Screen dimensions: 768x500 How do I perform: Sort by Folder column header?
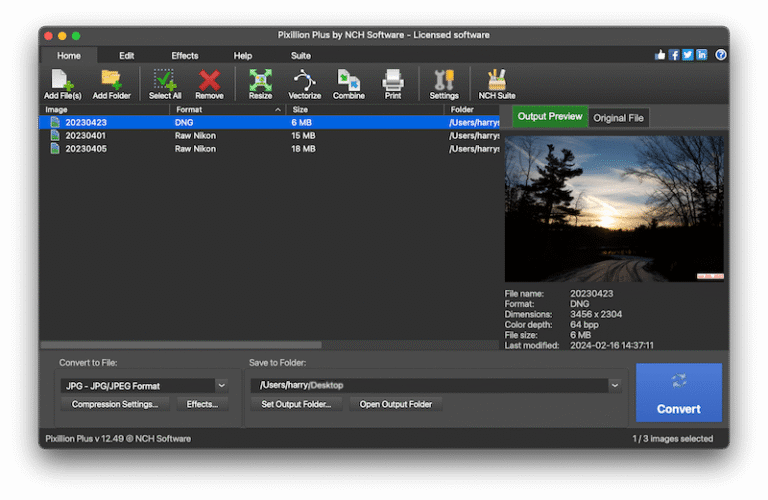point(472,110)
